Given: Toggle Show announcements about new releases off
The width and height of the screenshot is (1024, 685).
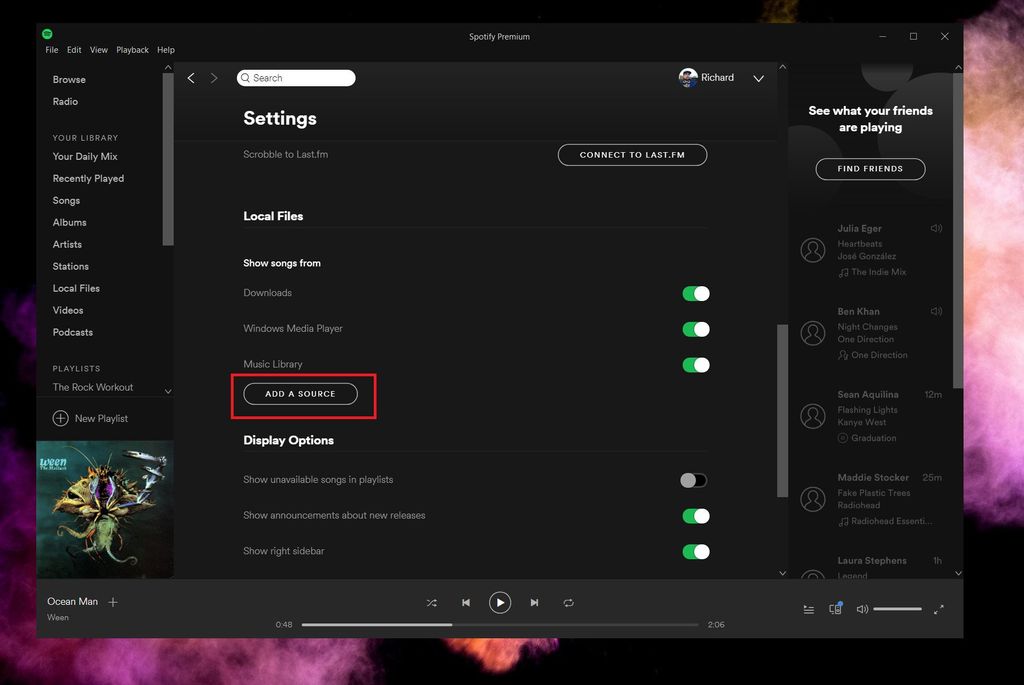Looking at the screenshot, I should (x=696, y=515).
